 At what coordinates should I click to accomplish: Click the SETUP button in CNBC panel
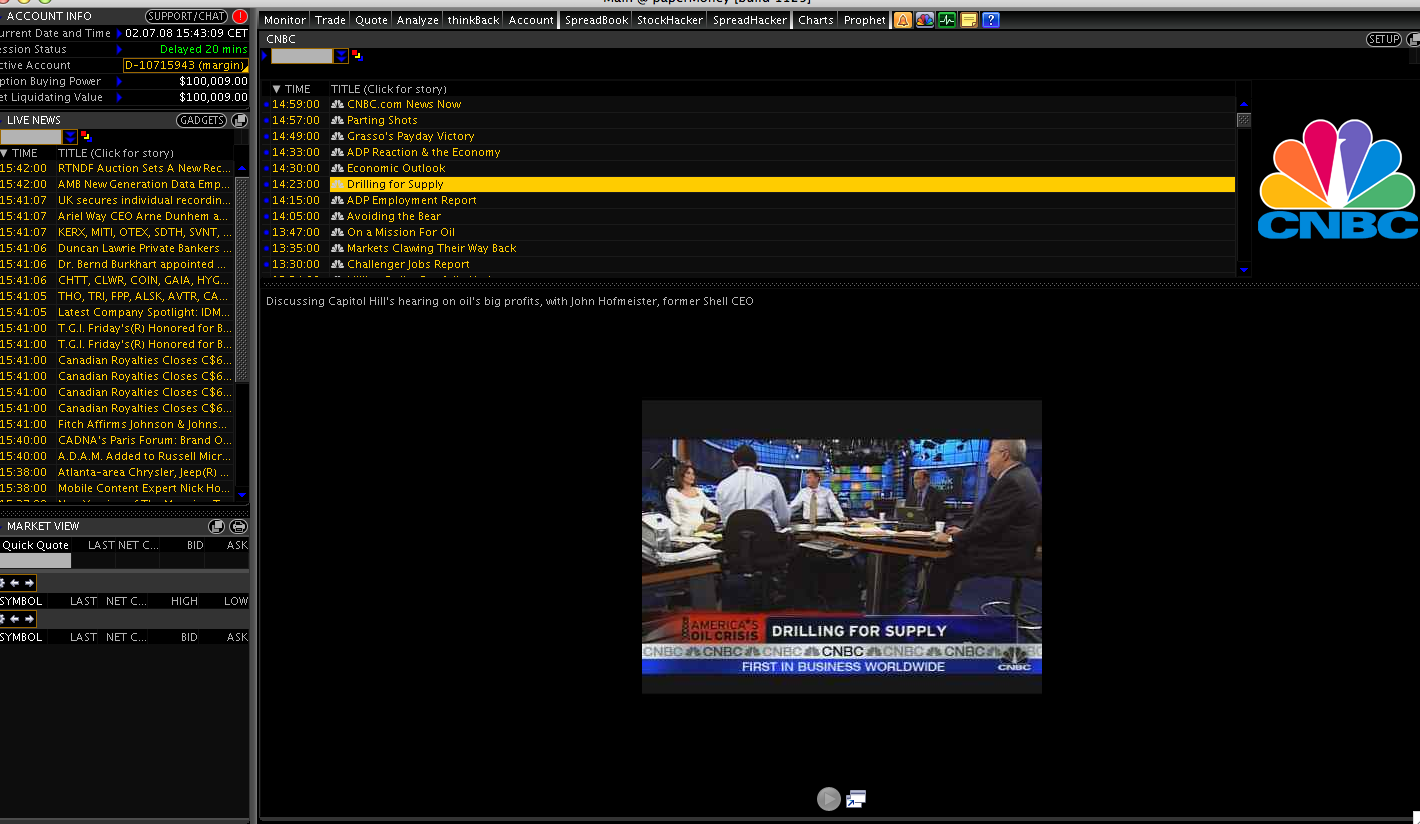pos(1384,39)
